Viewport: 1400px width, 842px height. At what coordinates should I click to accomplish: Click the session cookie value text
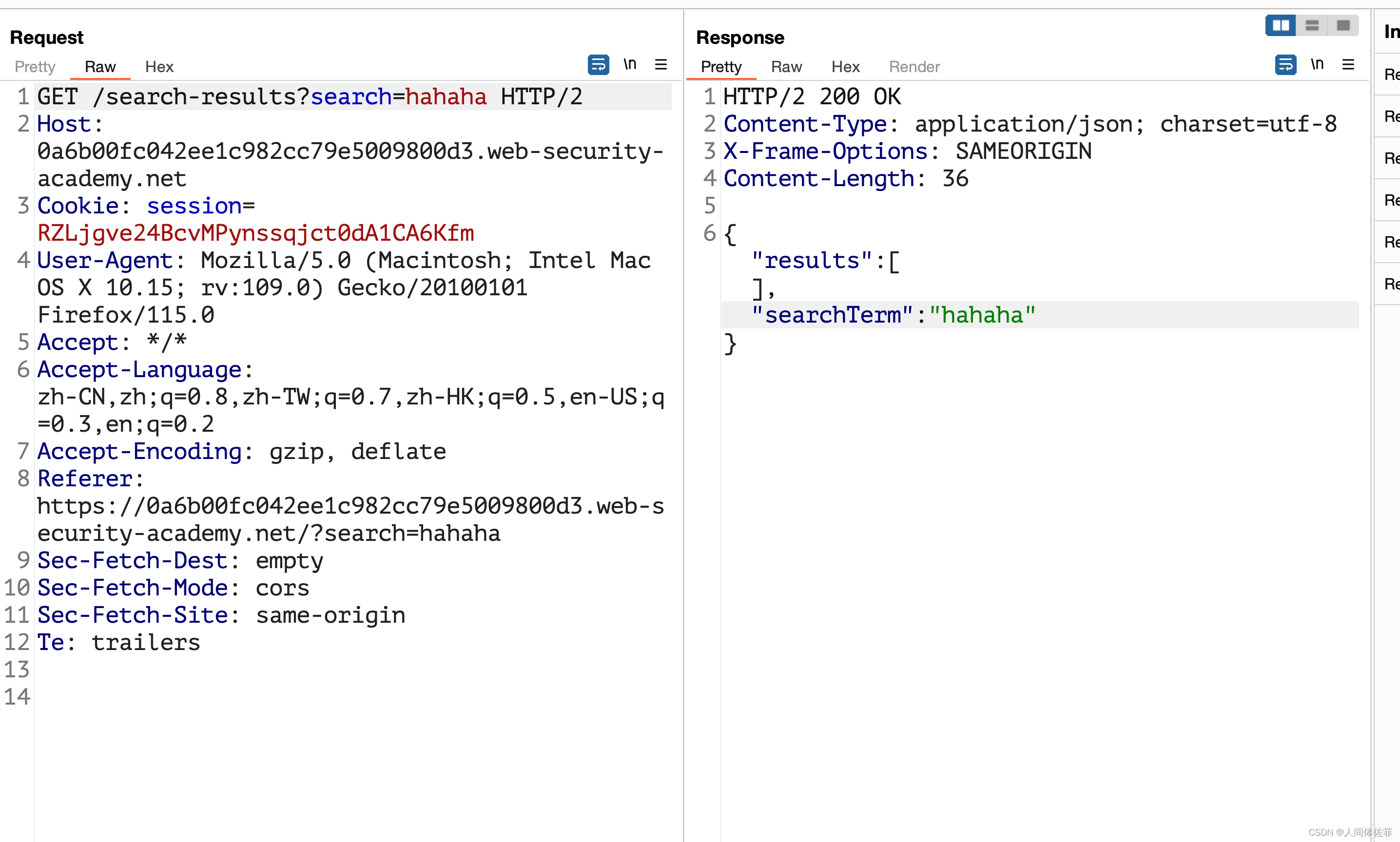[x=255, y=233]
